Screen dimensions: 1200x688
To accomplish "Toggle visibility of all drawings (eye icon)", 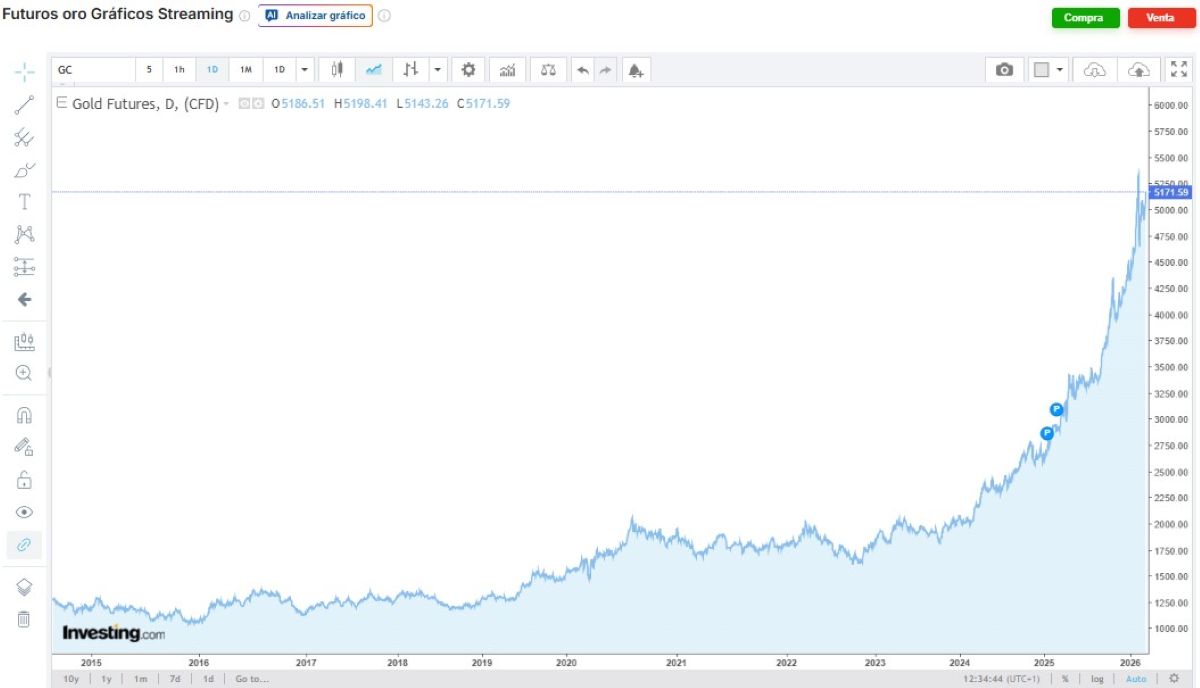I will [x=24, y=512].
